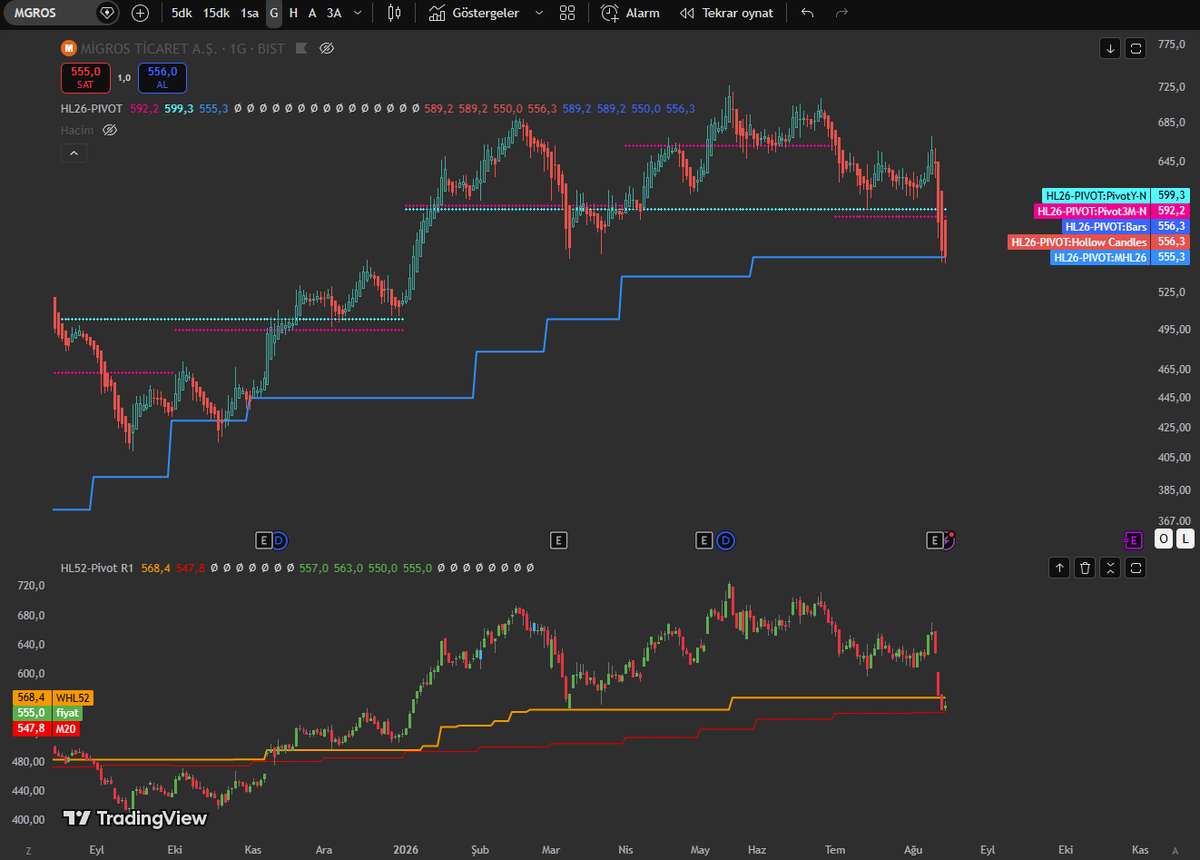This screenshot has height=860, width=1200.
Task: Click the earnings E marker near Mar
Action: pos(559,540)
